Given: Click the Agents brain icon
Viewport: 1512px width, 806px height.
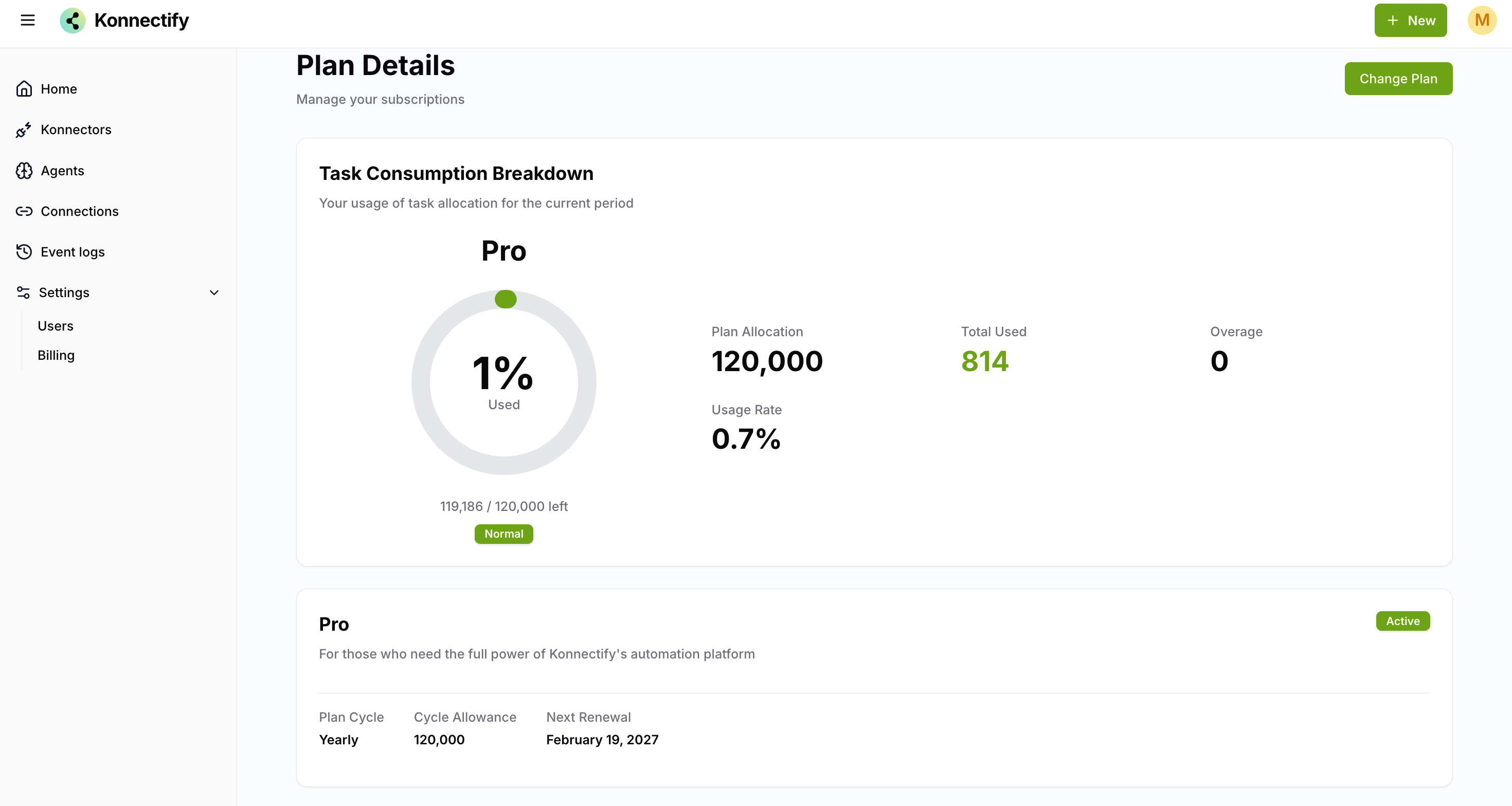Looking at the screenshot, I should tap(24, 171).
